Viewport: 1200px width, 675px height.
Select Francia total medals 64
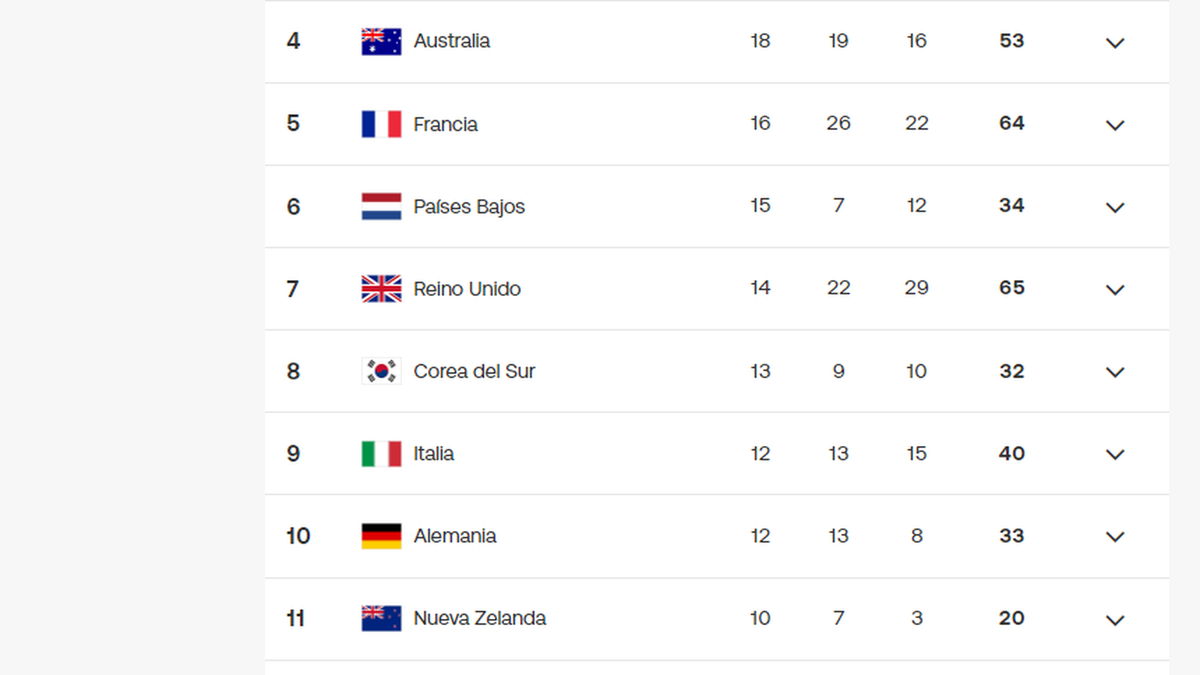pos(1011,123)
